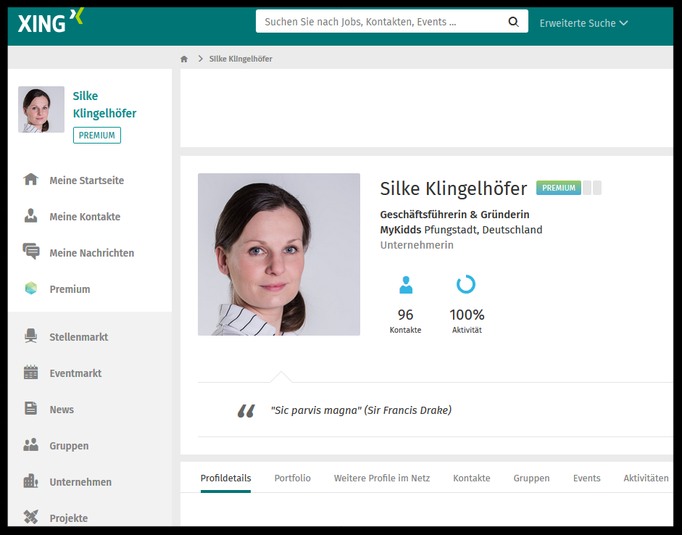Click the sidebar name Silke Klingelhöfer
The height and width of the screenshot is (535, 682).
pos(104,104)
